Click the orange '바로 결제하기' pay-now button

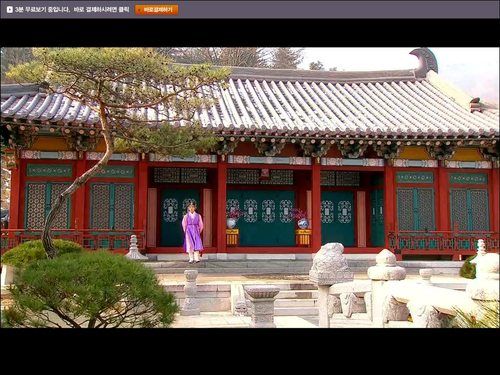(157, 10)
